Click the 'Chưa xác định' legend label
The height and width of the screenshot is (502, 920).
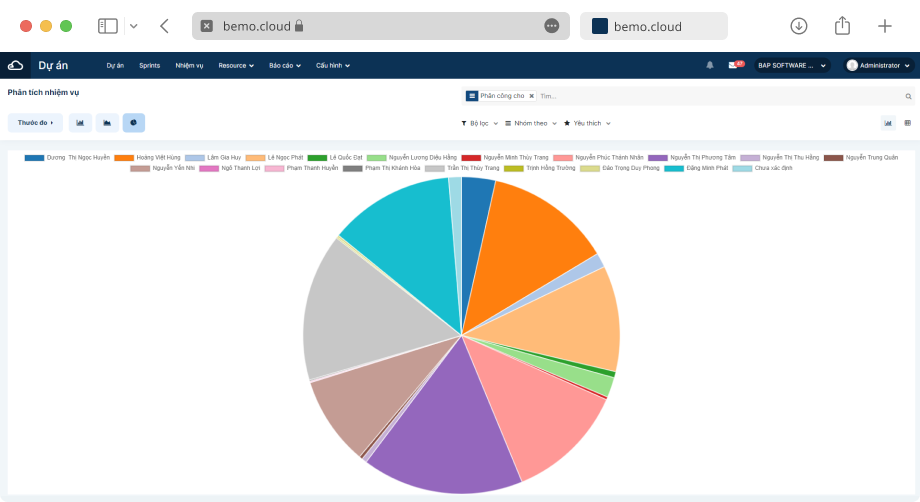(773, 168)
